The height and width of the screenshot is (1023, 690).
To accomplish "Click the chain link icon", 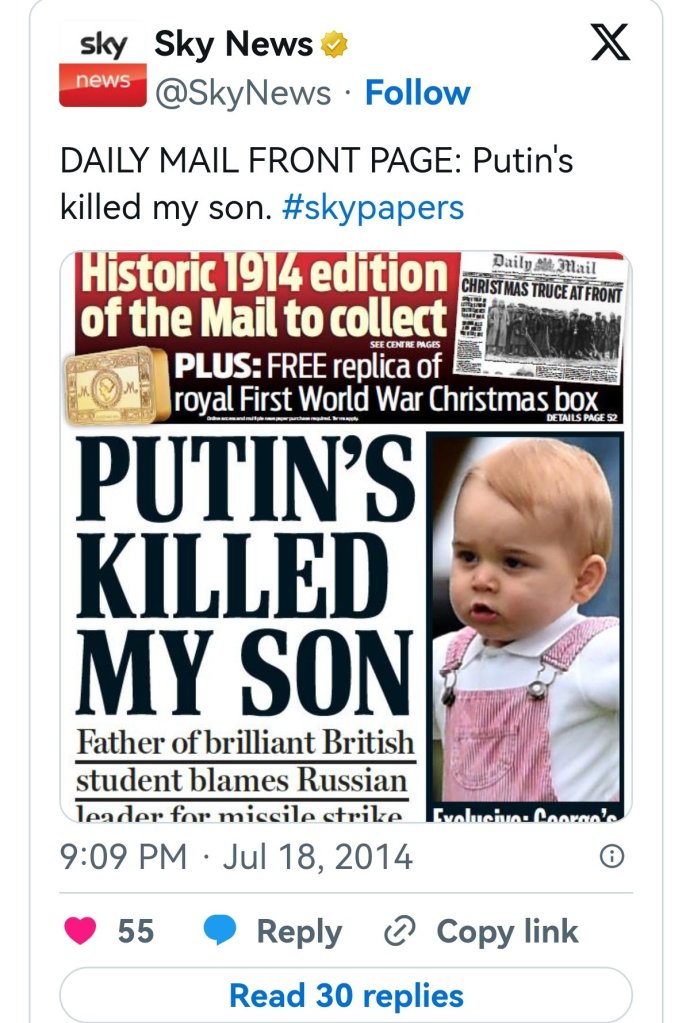I will (400, 931).
